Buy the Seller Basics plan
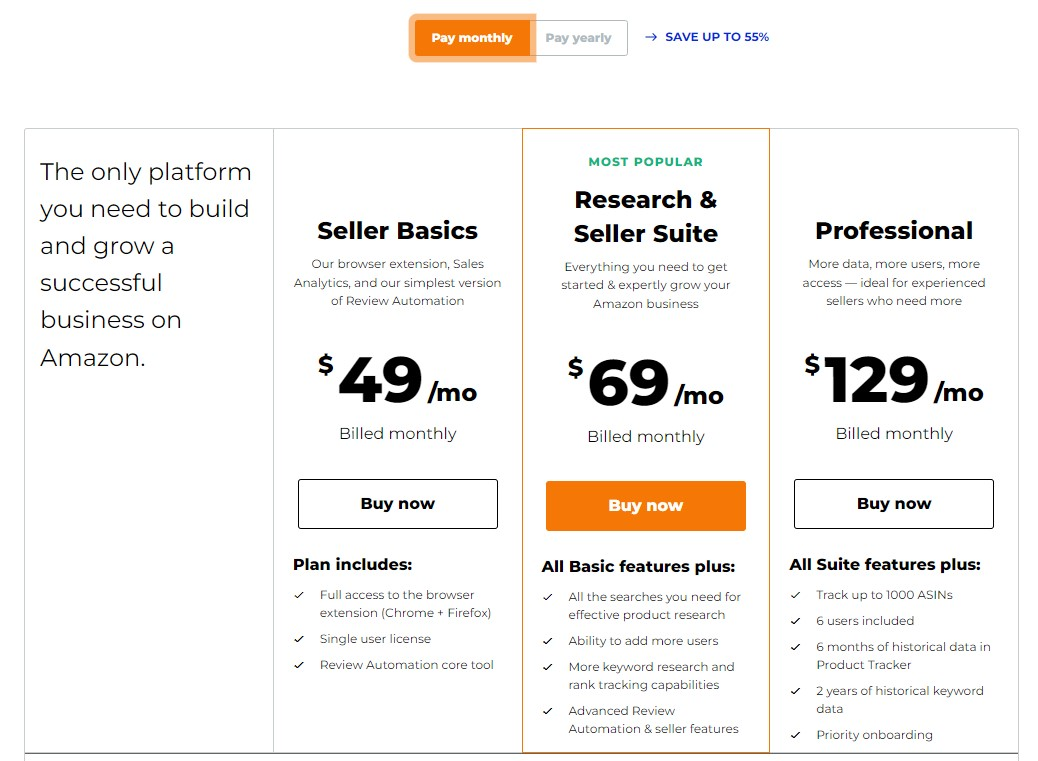Viewport: 1038px width, 761px height. (398, 504)
